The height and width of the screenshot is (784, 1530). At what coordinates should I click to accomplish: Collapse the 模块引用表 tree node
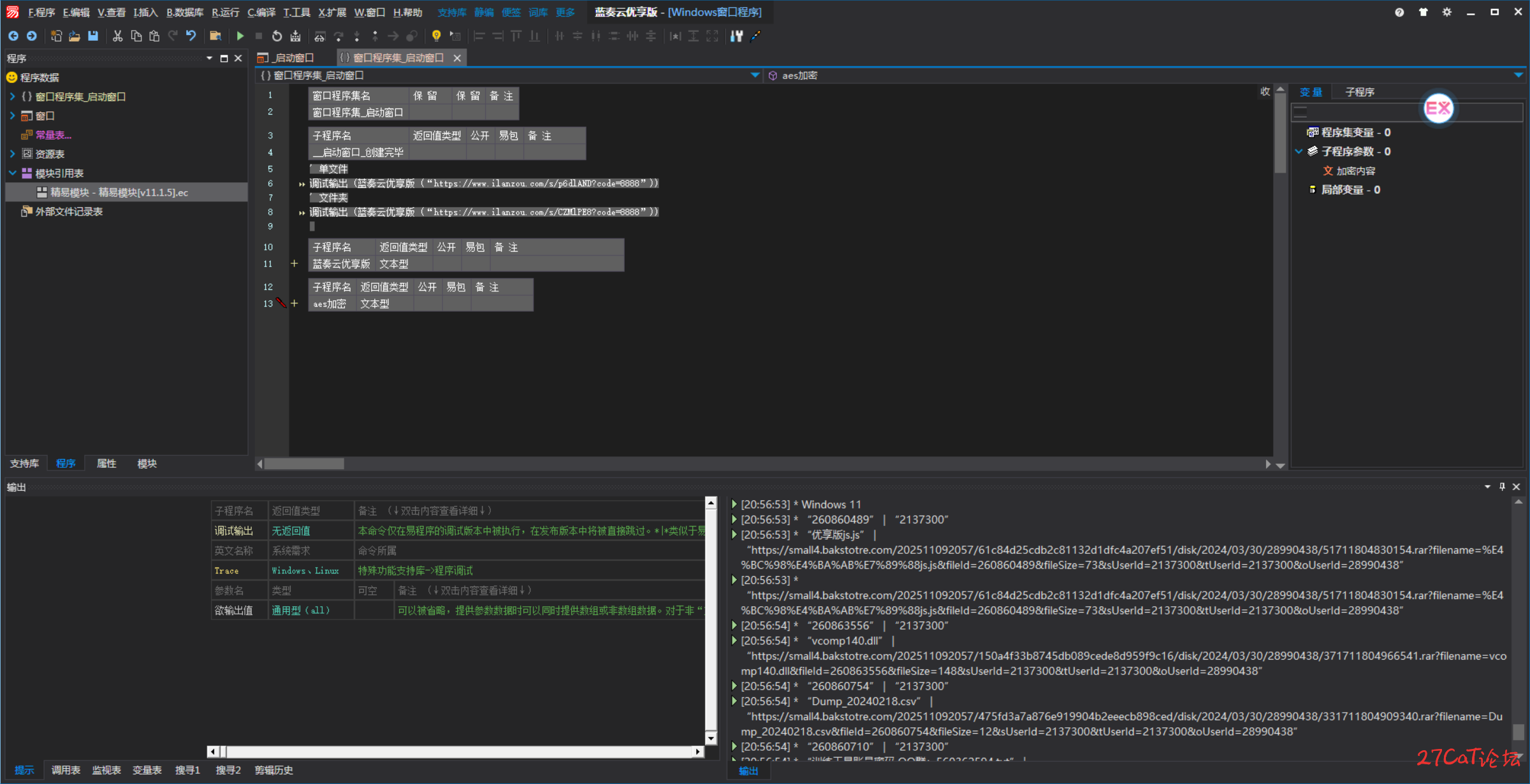pyautogui.click(x=12, y=173)
